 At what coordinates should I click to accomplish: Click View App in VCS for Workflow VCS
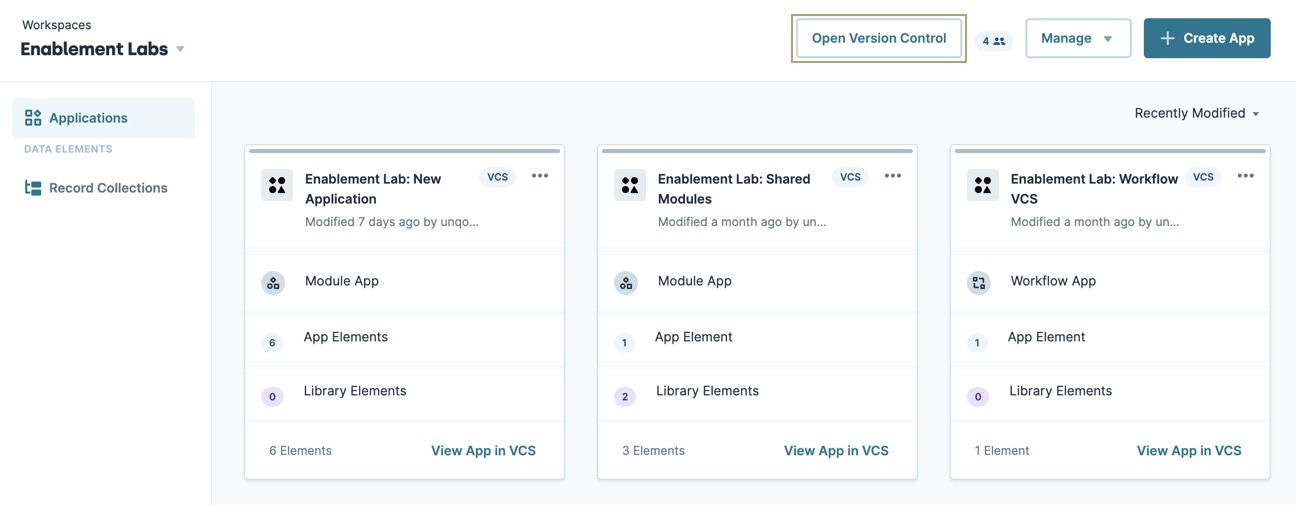1189,451
